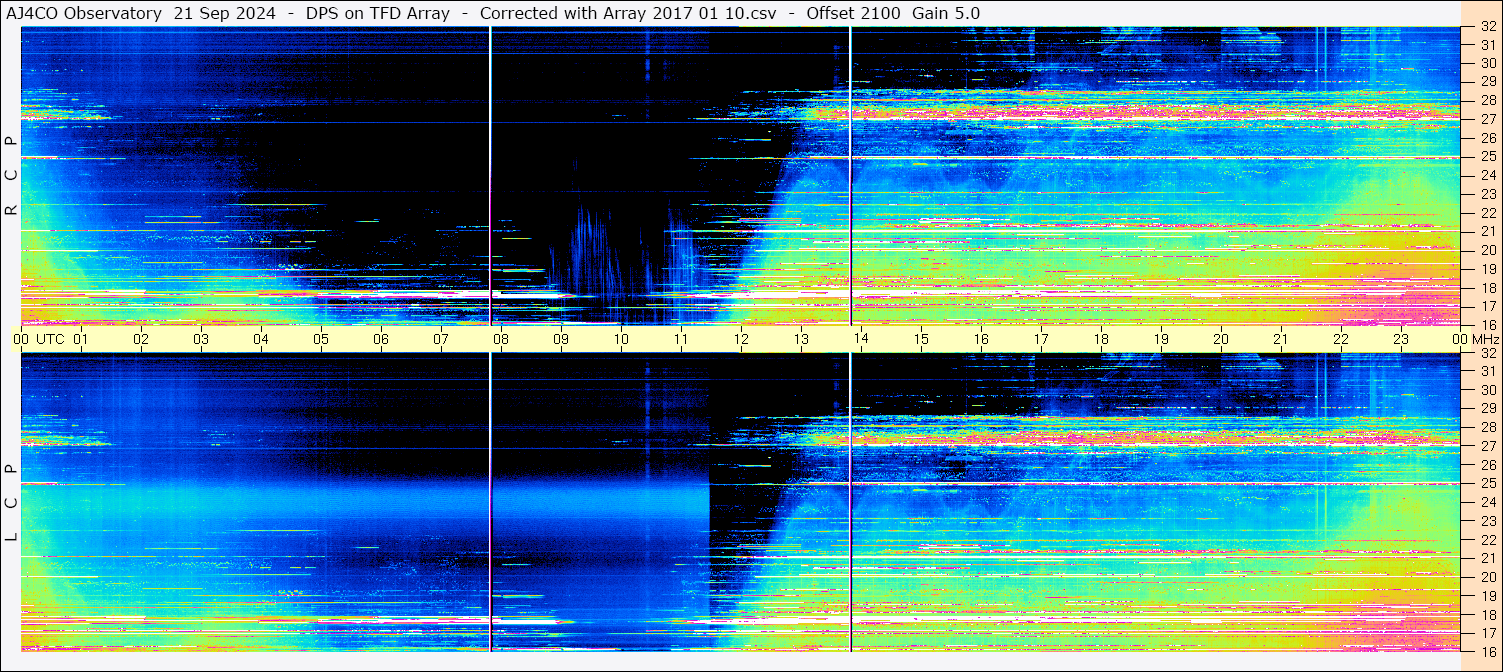Select the 25 MHz label in RCP panel

[x=1488, y=157]
